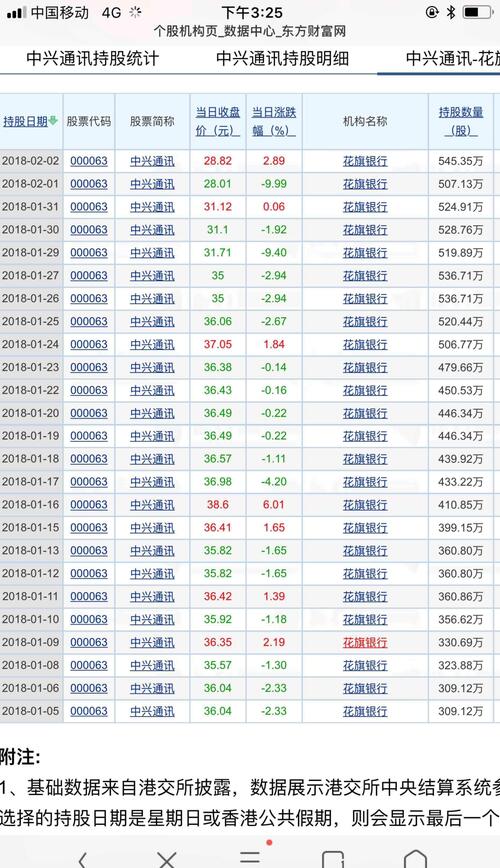Open 花旗银行 link in 2018-01-12 row
The height and width of the screenshot is (868, 500).
click(365, 574)
